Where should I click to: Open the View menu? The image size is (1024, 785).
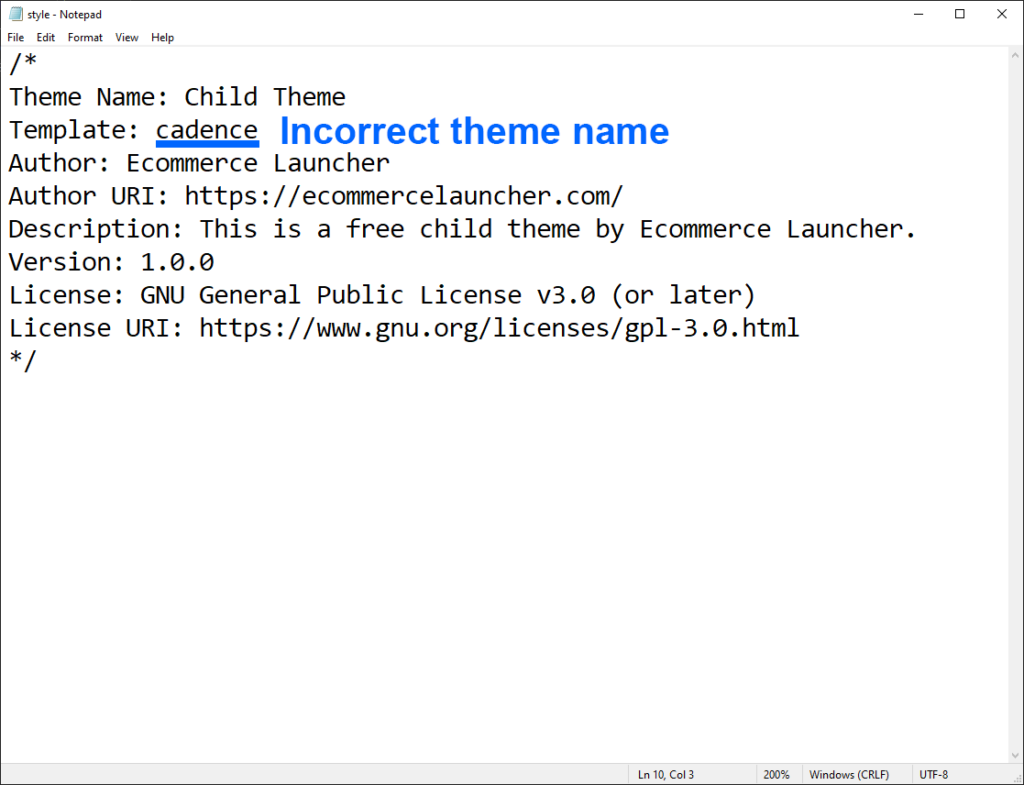pos(127,38)
